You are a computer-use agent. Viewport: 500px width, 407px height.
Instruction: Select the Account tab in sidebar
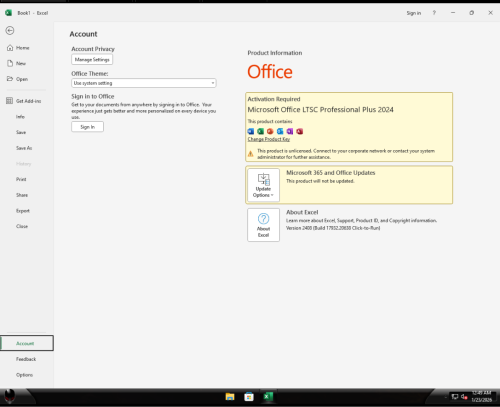click(27, 343)
